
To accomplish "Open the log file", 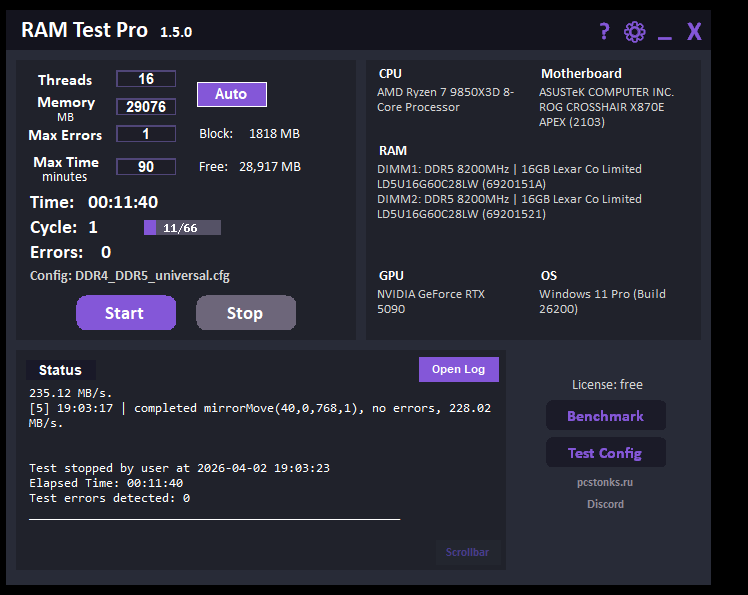I will (458, 369).
